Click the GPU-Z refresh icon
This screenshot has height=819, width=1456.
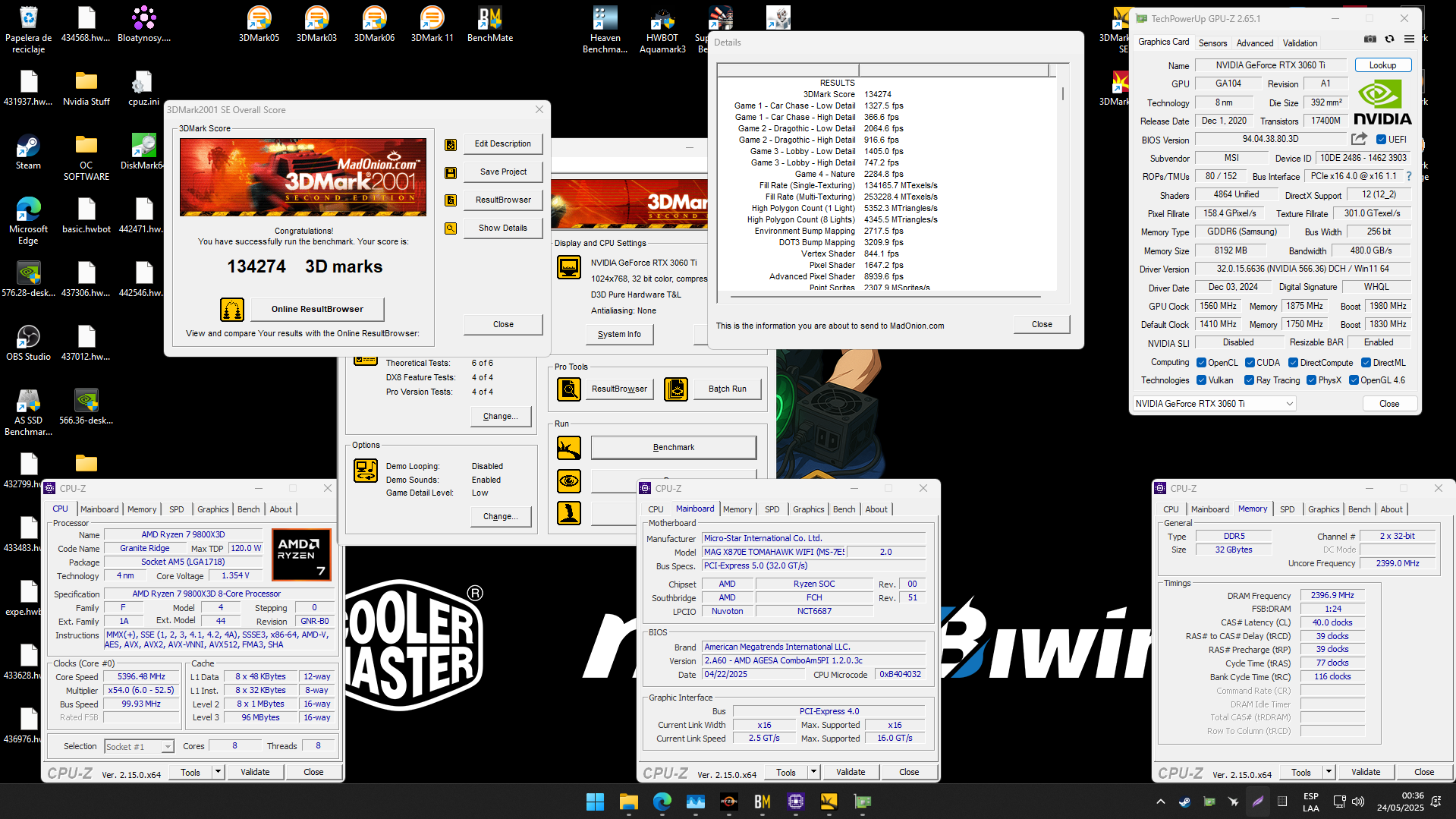tap(1389, 39)
